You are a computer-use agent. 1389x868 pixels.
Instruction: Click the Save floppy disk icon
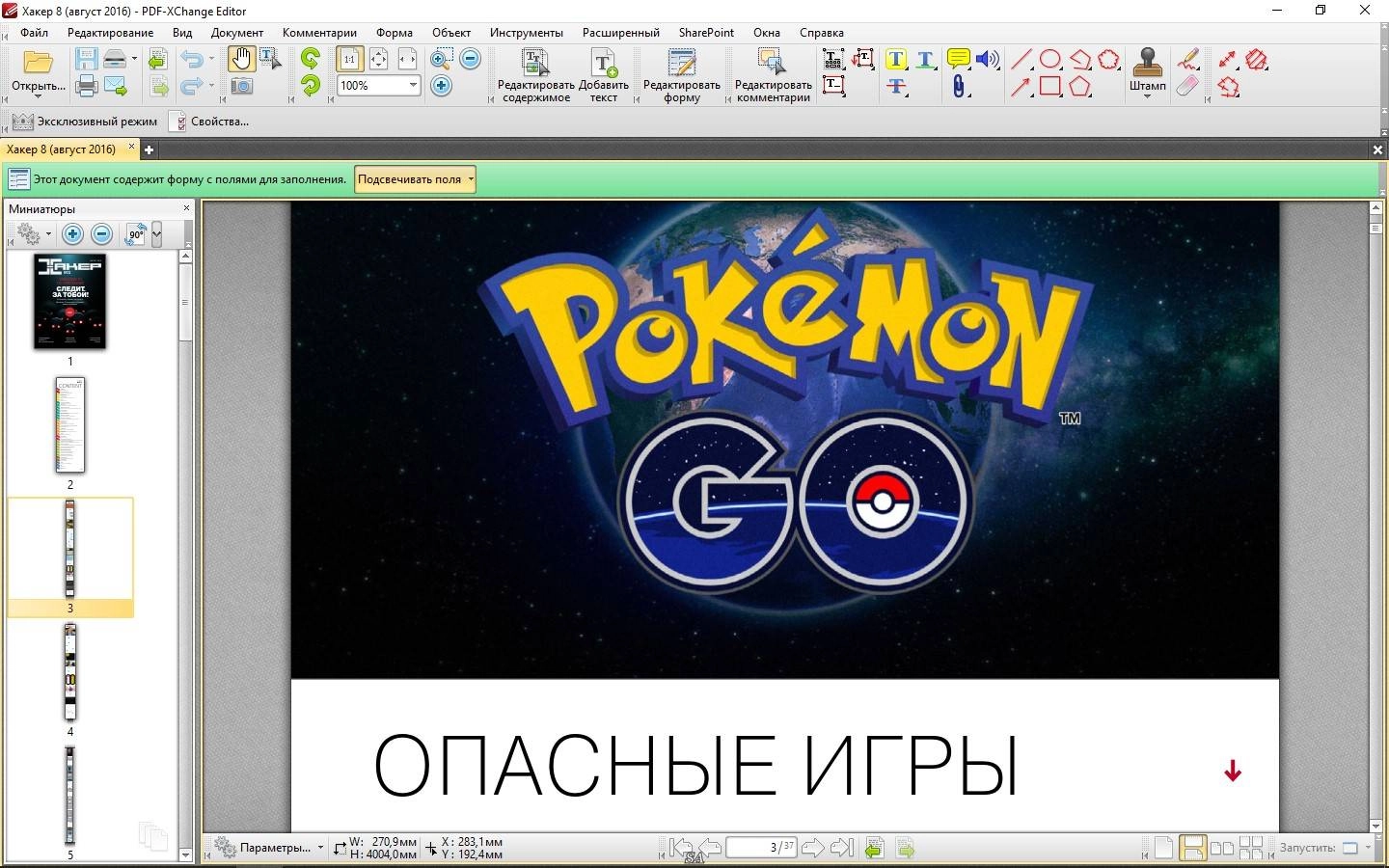tap(87, 60)
